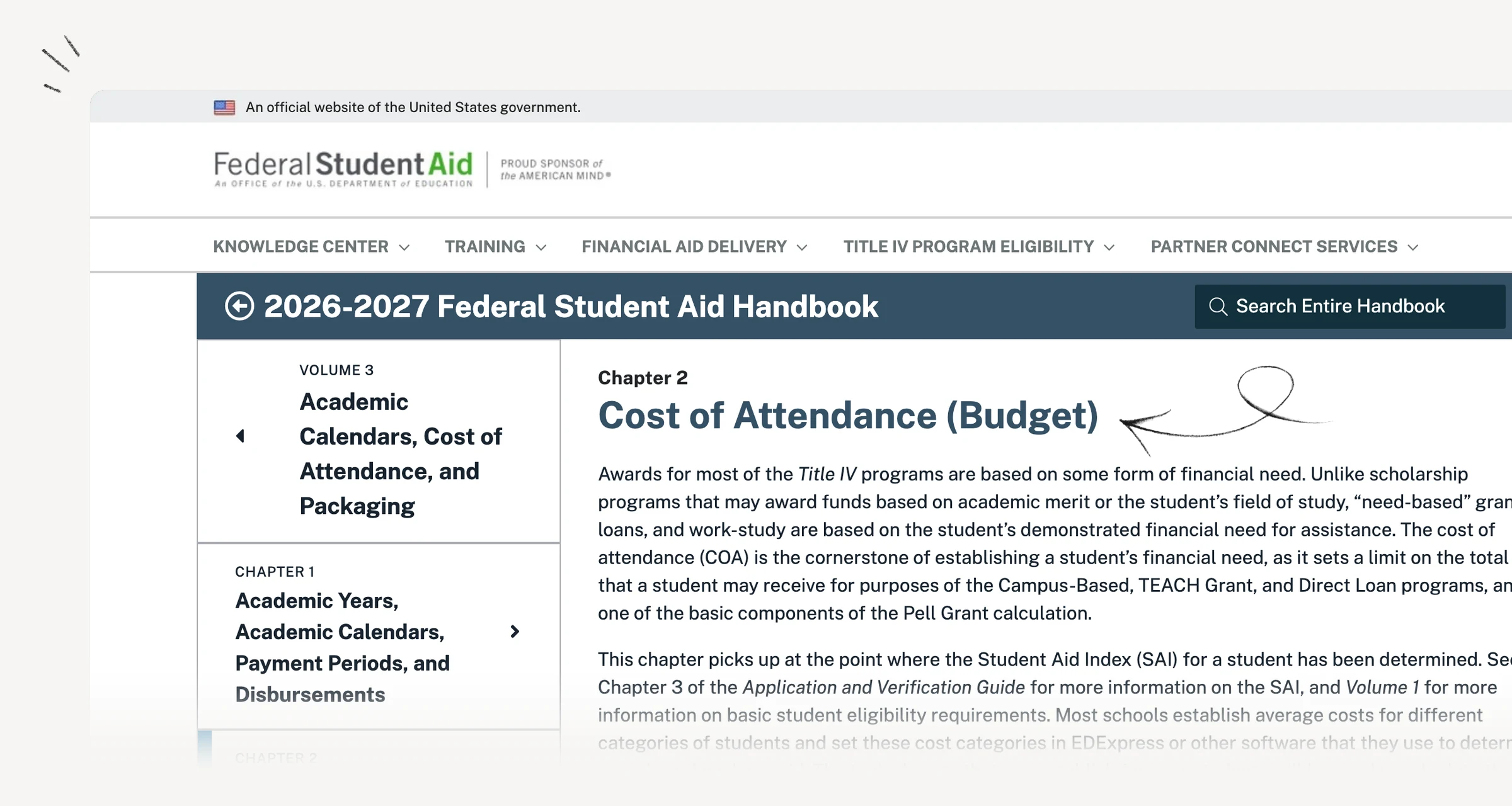Image resolution: width=1512 pixels, height=806 pixels.
Task: Collapse Volume 3 using the left triangle
Action: tap(240, 436)
